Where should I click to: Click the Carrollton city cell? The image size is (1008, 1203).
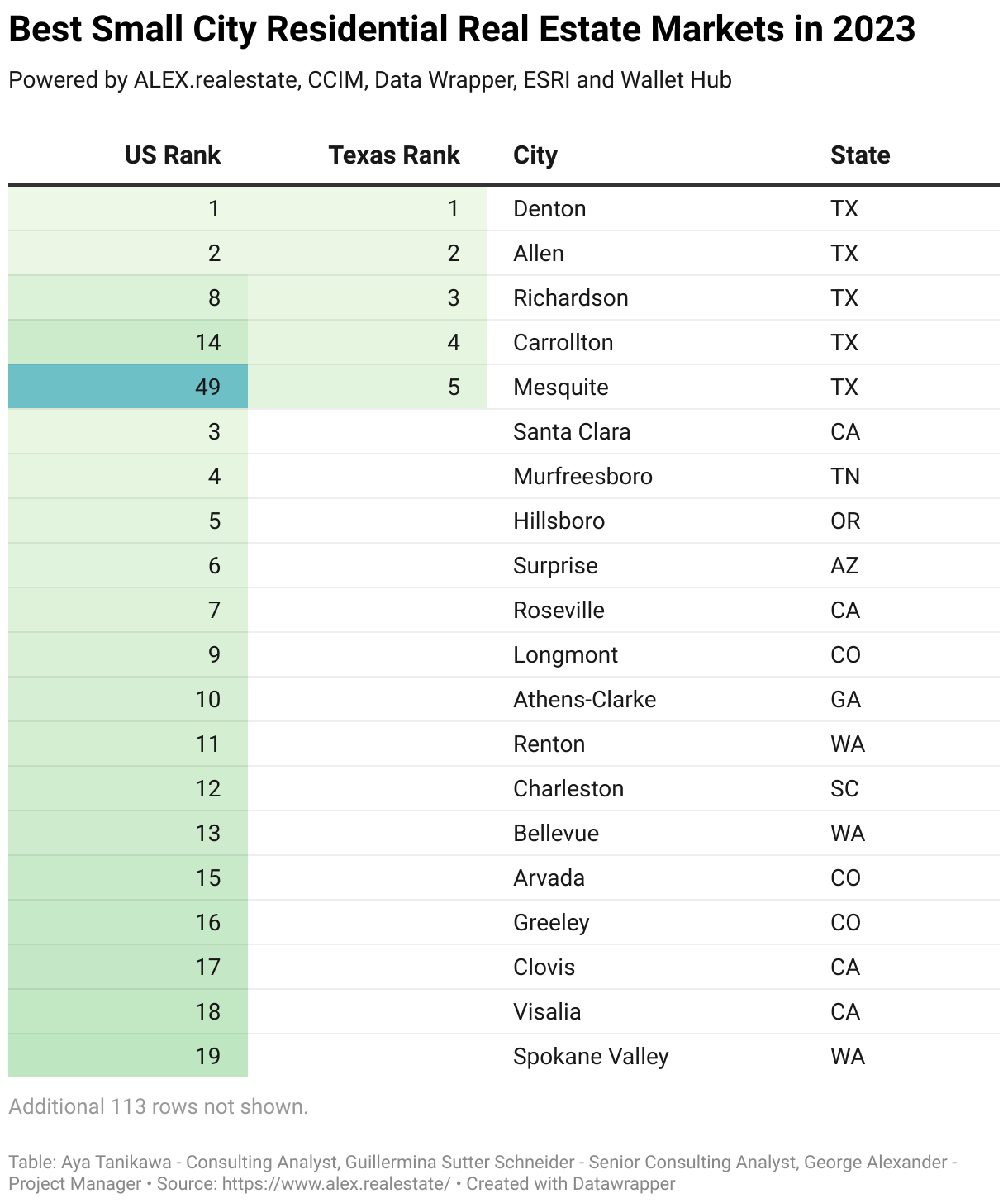[x=563, y=342]
